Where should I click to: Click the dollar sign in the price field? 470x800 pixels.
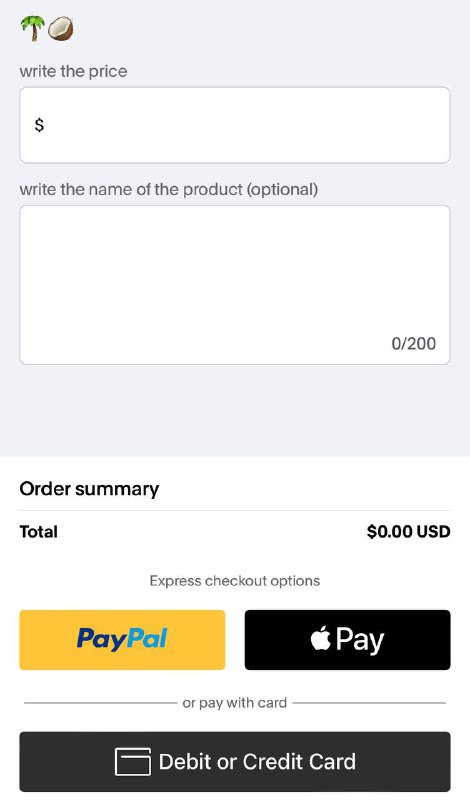click(x=39, y=124)
